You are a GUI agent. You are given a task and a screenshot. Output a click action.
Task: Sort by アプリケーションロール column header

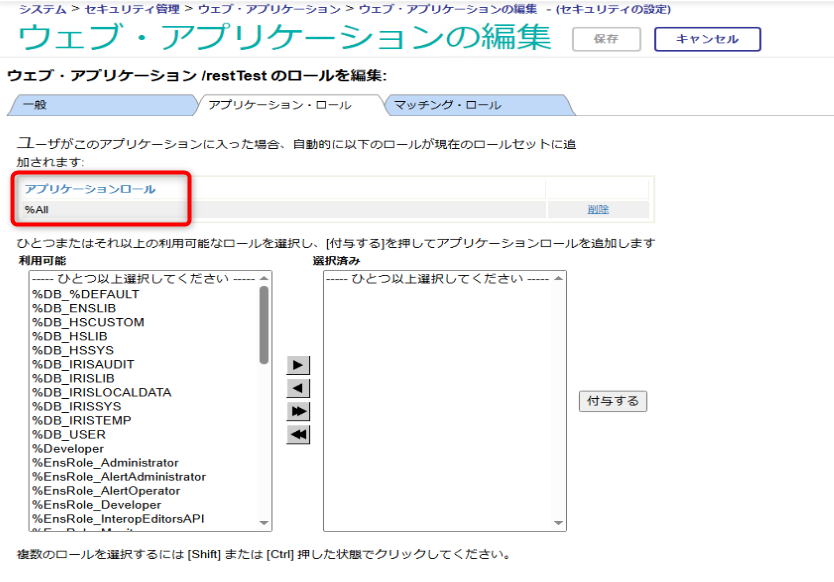[90, 188]
